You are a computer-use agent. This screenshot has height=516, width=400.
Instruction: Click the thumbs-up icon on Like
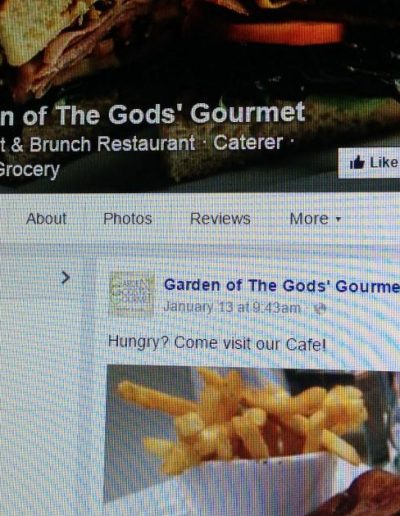pyautogui.click(x=357, y=163)
